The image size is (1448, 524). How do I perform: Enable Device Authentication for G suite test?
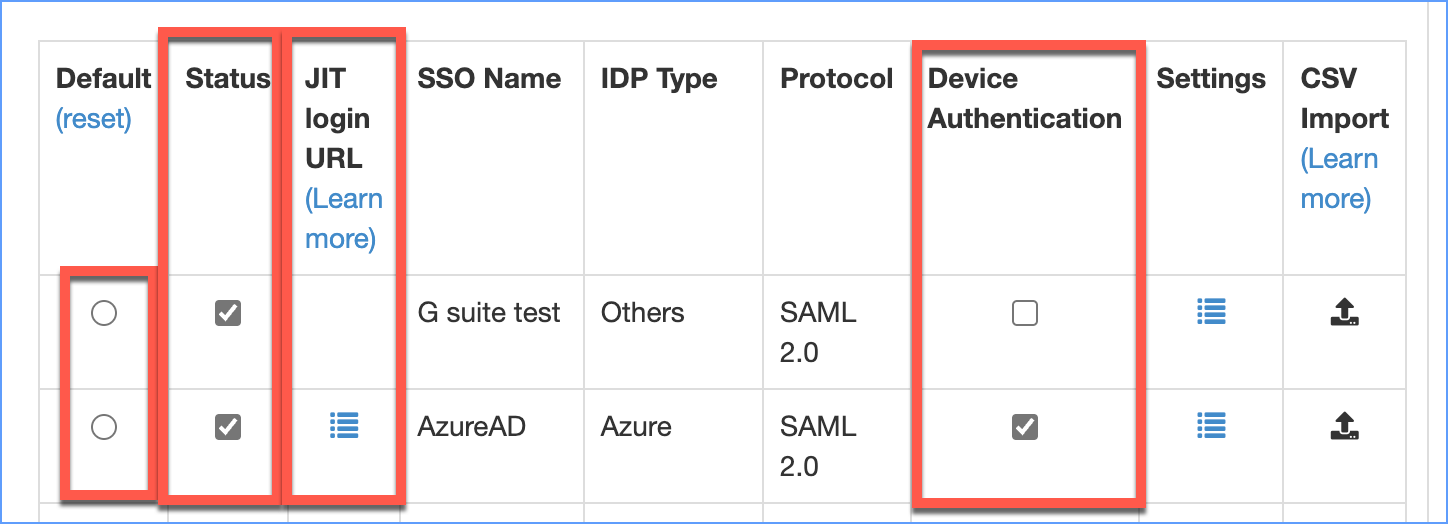(x=1025, y=314)
